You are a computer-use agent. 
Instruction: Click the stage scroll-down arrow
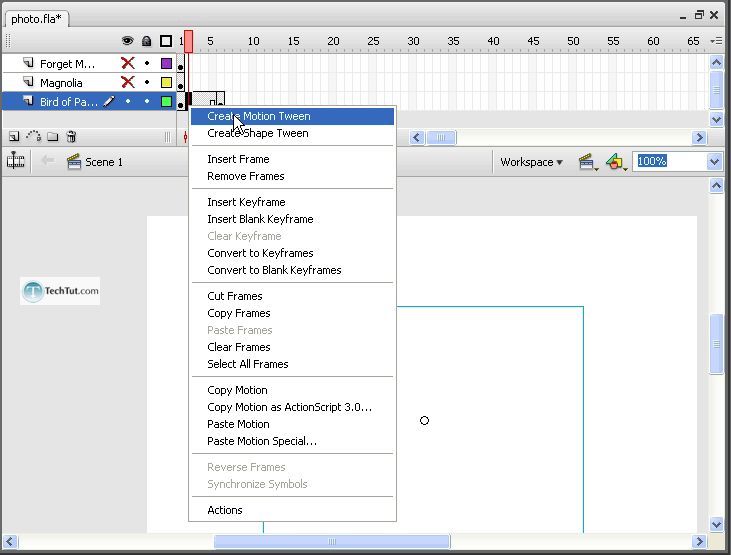(717, 524)
